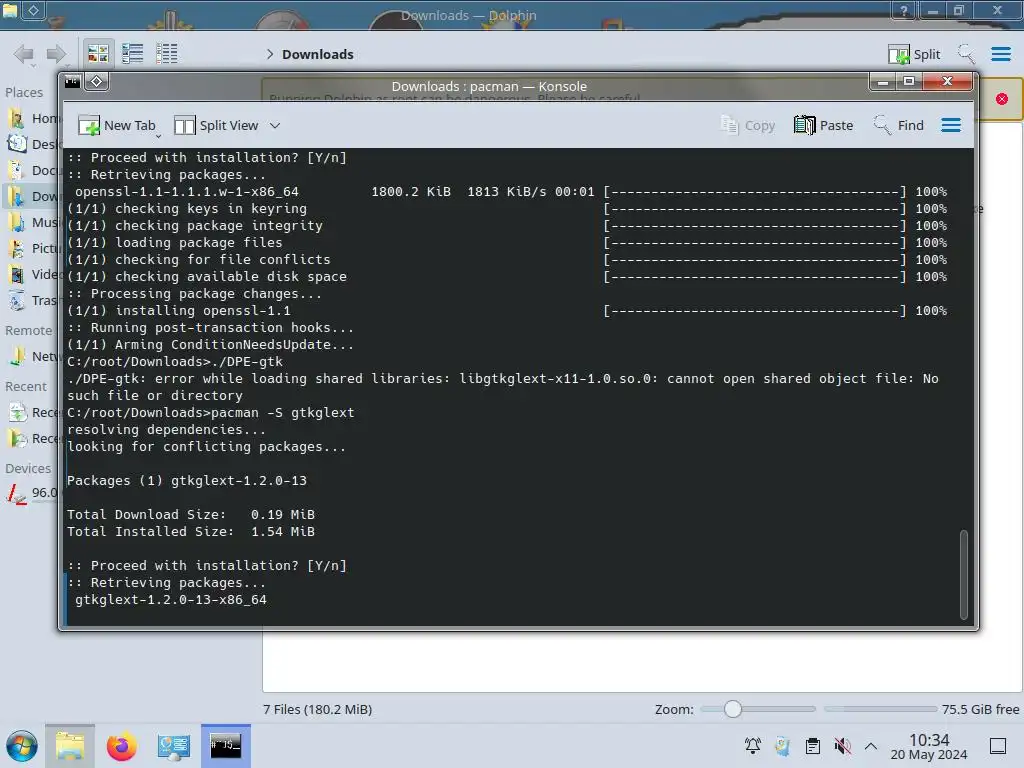The image size is (1024, 768).
Task: Click the Downloads breadcrumb in Dolphin
Action: pos(317,54)
